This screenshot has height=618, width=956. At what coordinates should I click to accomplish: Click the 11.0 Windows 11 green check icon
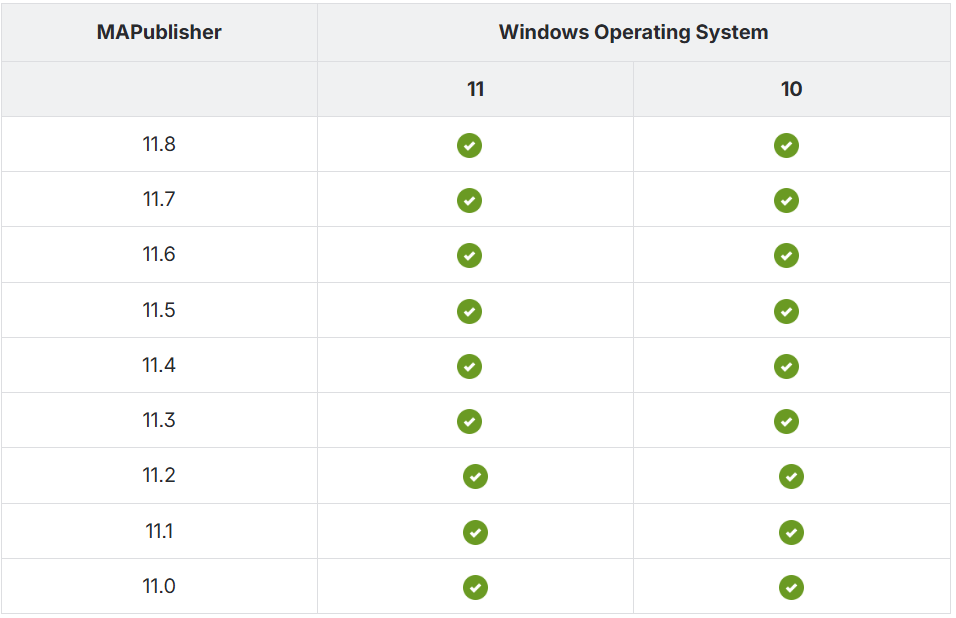coord(475,587)
